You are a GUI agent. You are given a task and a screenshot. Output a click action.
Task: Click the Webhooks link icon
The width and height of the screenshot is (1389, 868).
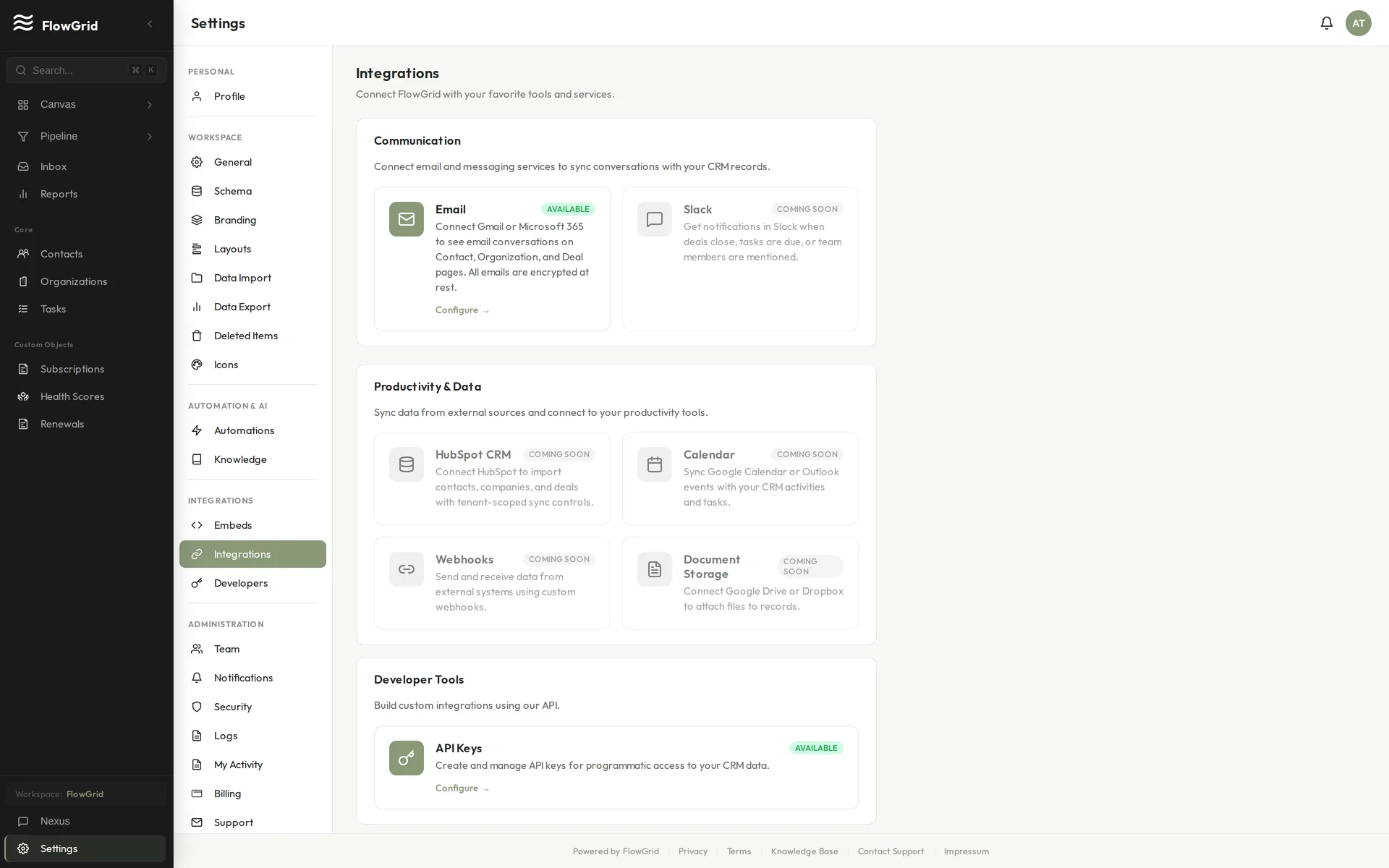click(407, 569)
